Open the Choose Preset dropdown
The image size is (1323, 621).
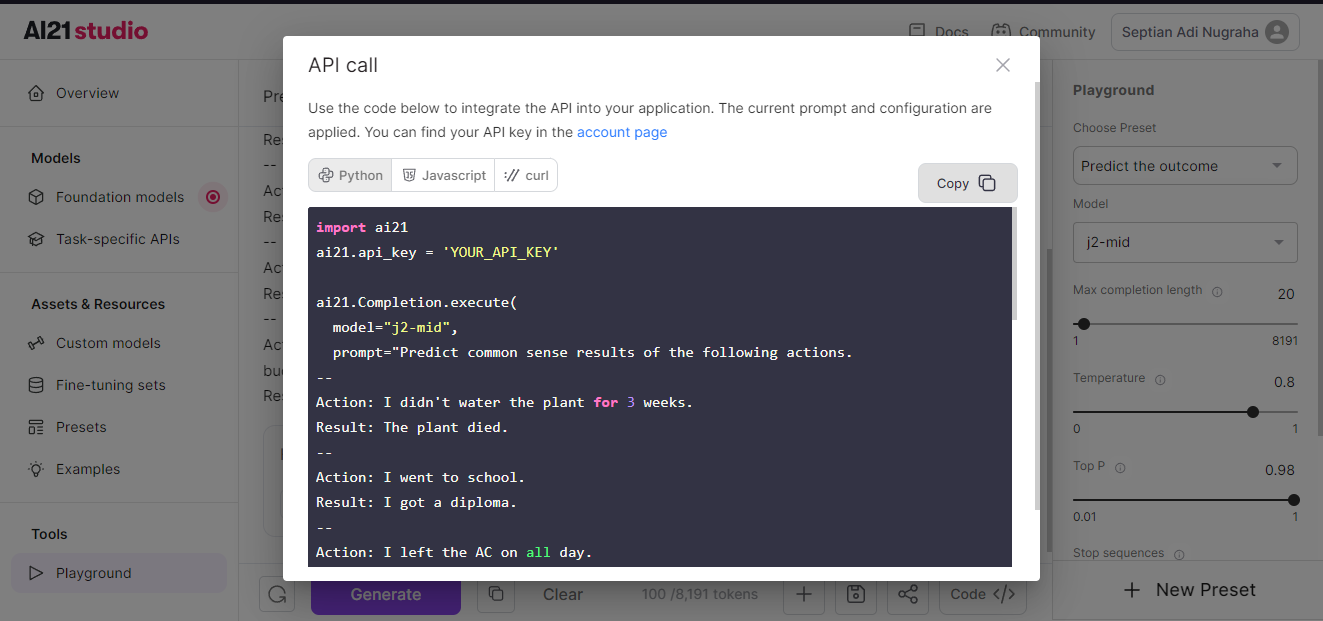pyautogui.click(x=1185, y=166)
